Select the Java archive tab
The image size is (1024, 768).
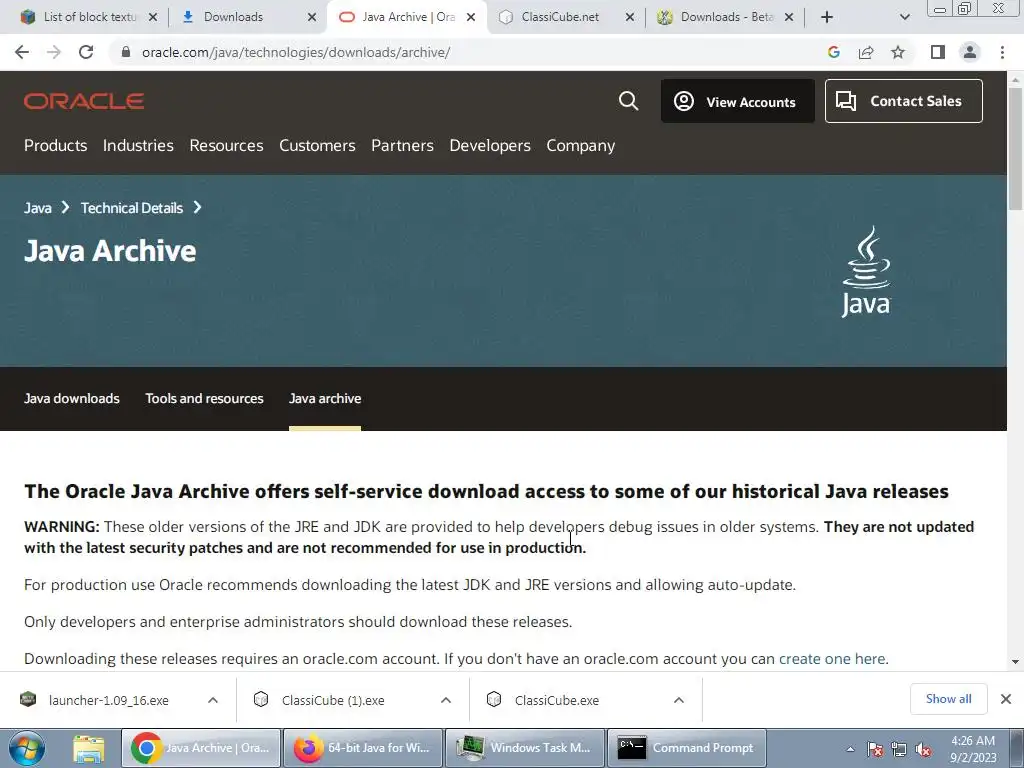click(x=325, y=398)
